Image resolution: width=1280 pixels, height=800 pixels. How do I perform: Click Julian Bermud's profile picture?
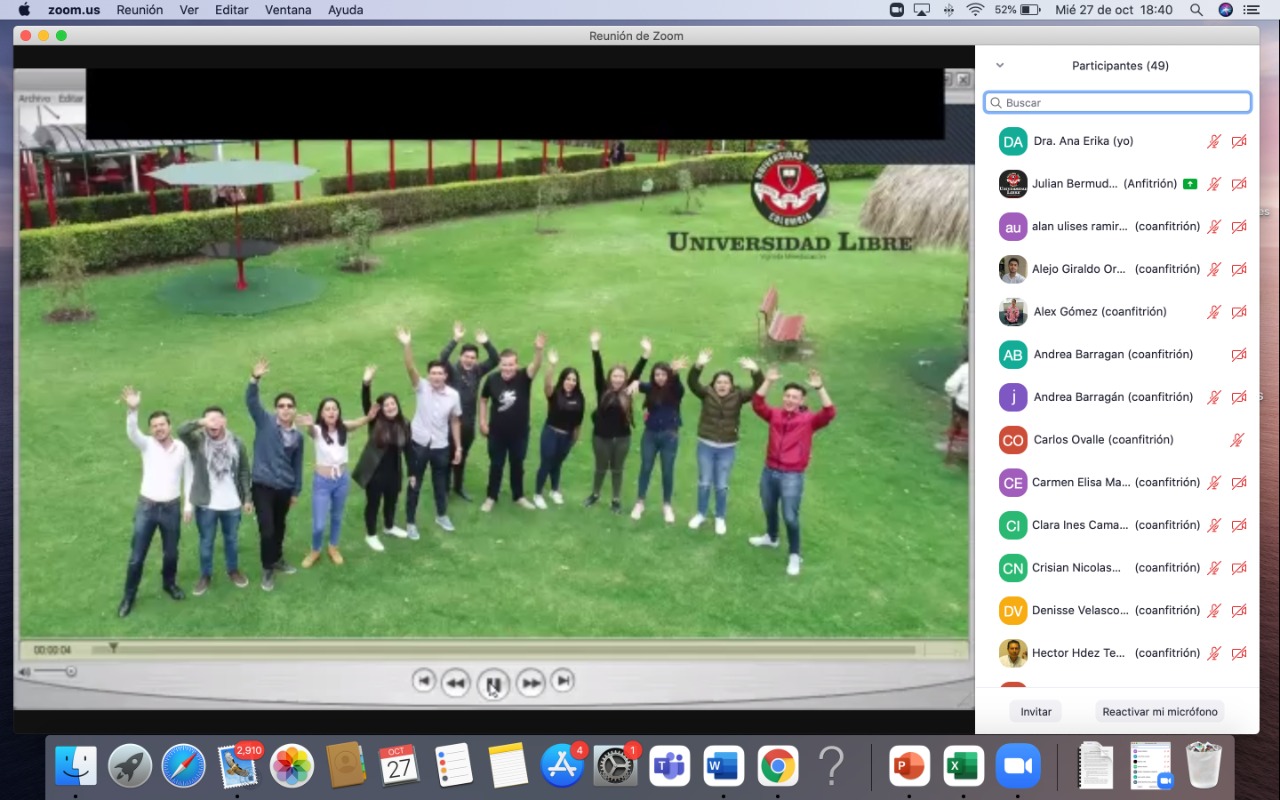(x=1013, y=184)
